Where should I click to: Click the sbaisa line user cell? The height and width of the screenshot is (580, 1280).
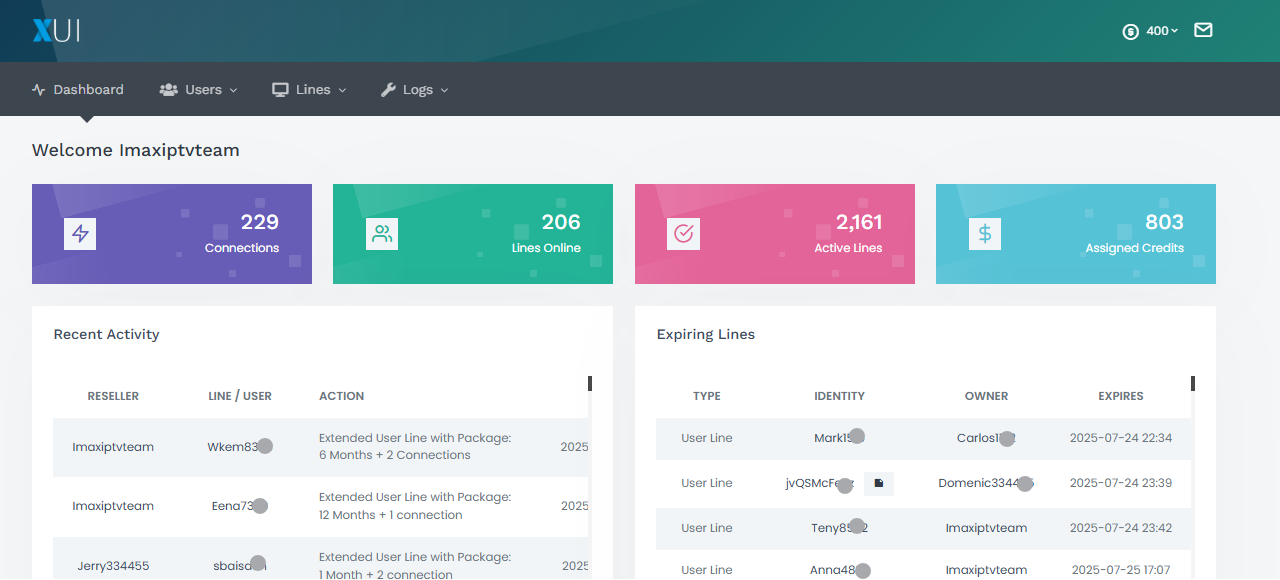click(240, 564)
